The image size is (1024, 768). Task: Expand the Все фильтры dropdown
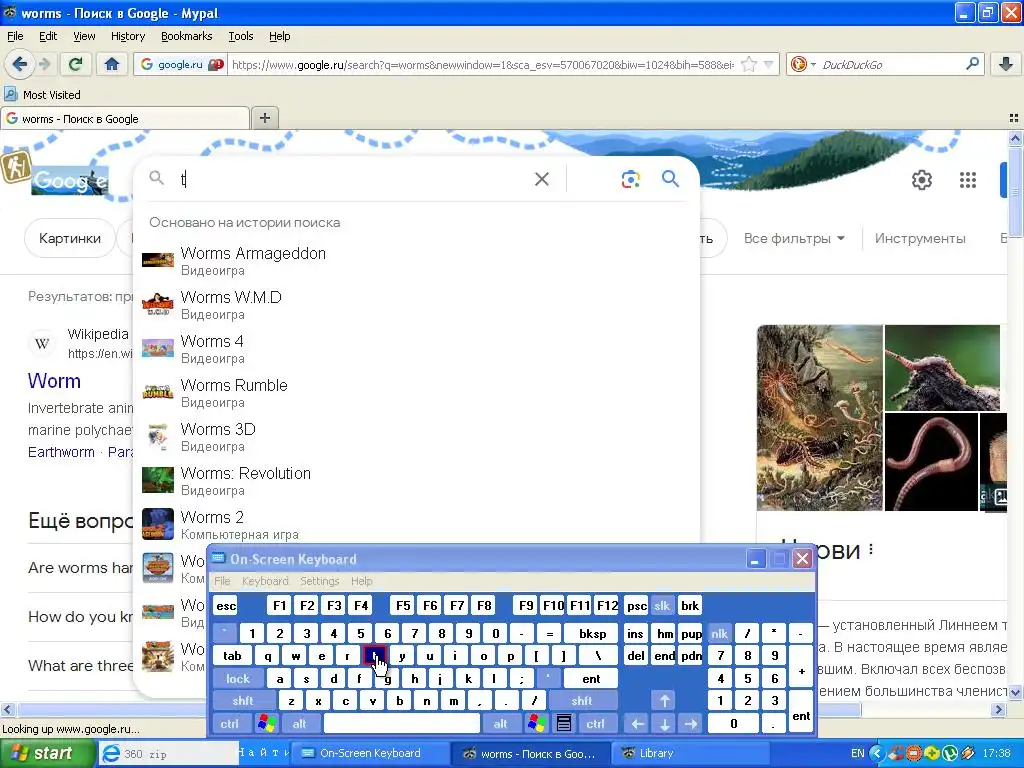coord(794,238)
